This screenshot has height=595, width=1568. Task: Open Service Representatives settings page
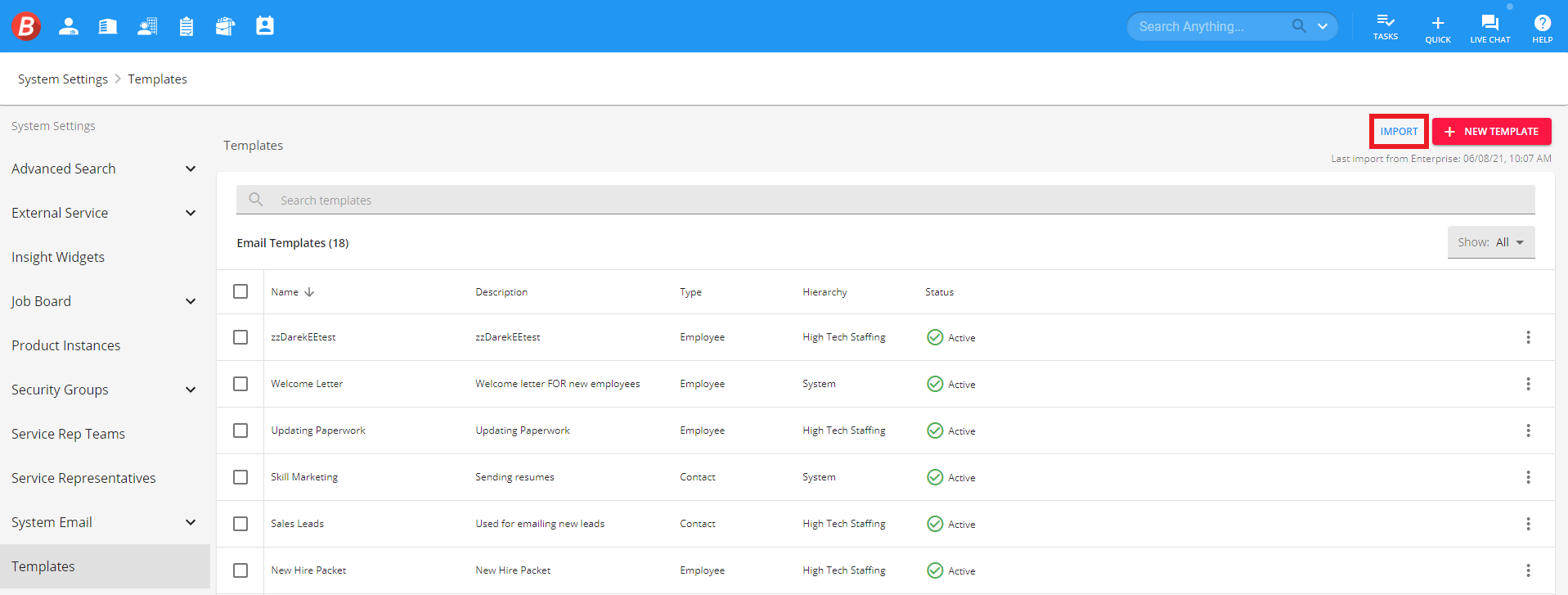(83, 478)
